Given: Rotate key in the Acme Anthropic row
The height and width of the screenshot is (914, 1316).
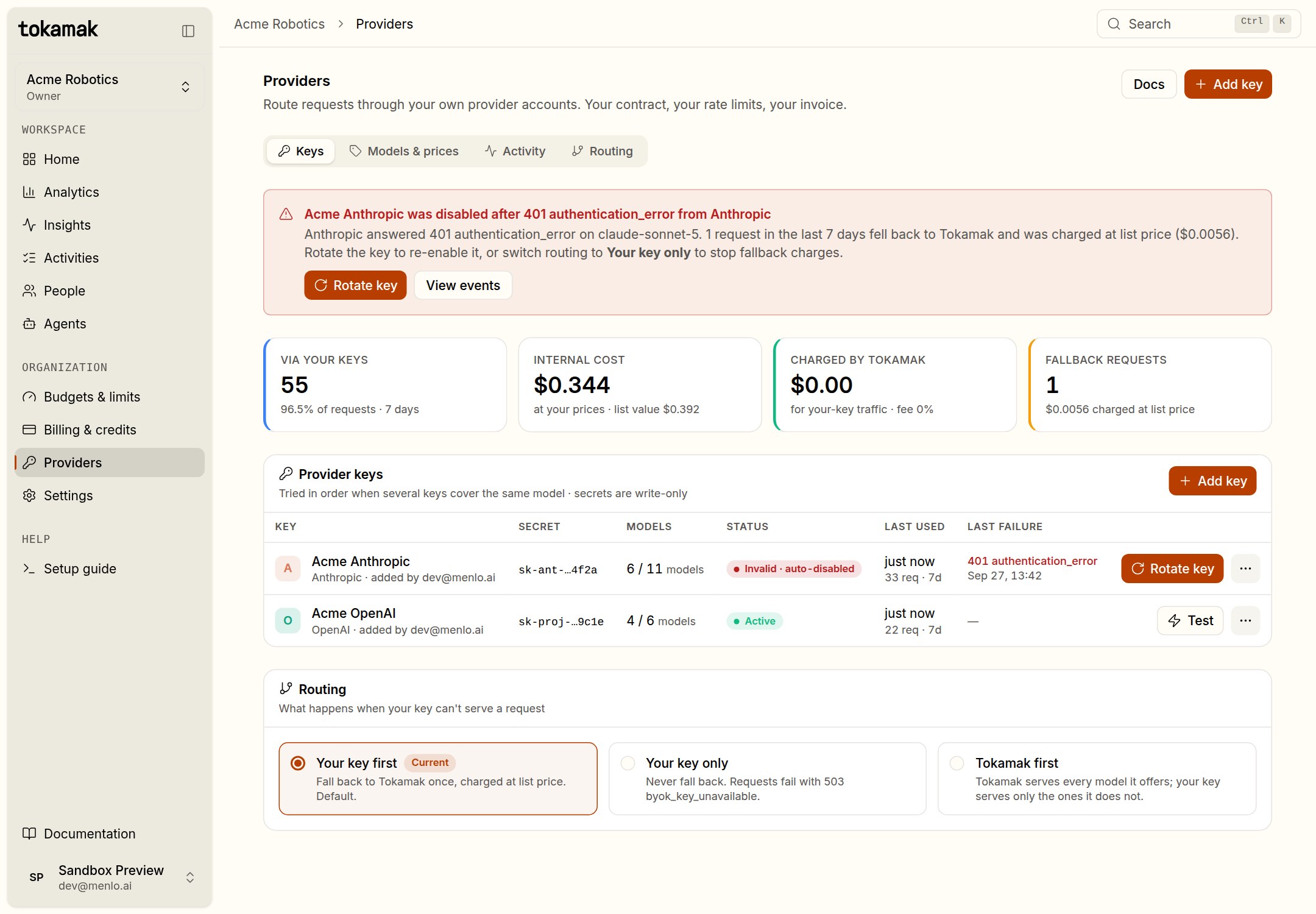Looking at the screenshot, I should tap(1172, 569).
